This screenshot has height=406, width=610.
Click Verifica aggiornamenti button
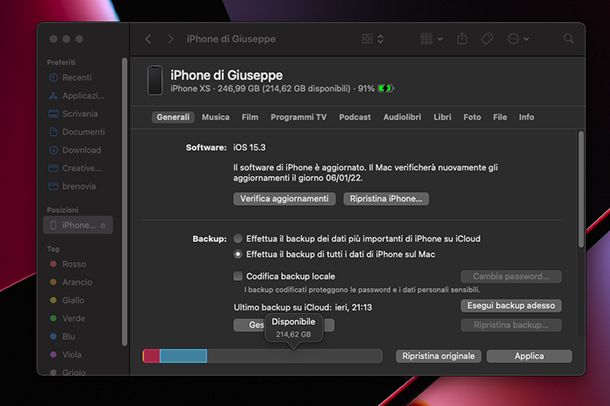click(x=284, y=199)
